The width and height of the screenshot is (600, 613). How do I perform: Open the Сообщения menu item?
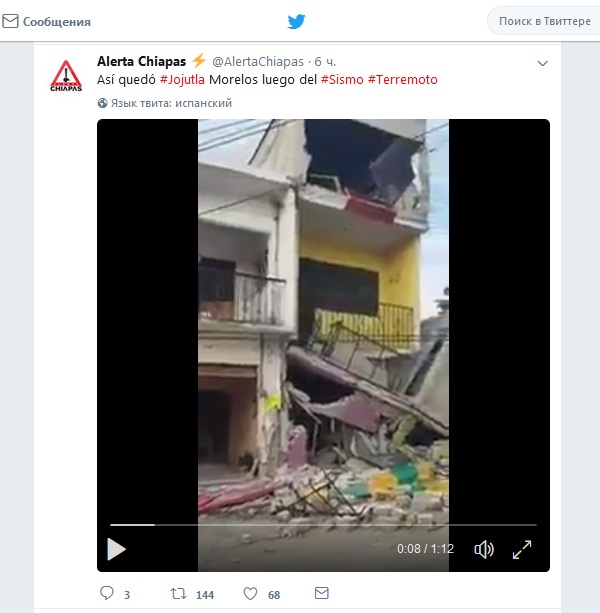tap(47, 22)
